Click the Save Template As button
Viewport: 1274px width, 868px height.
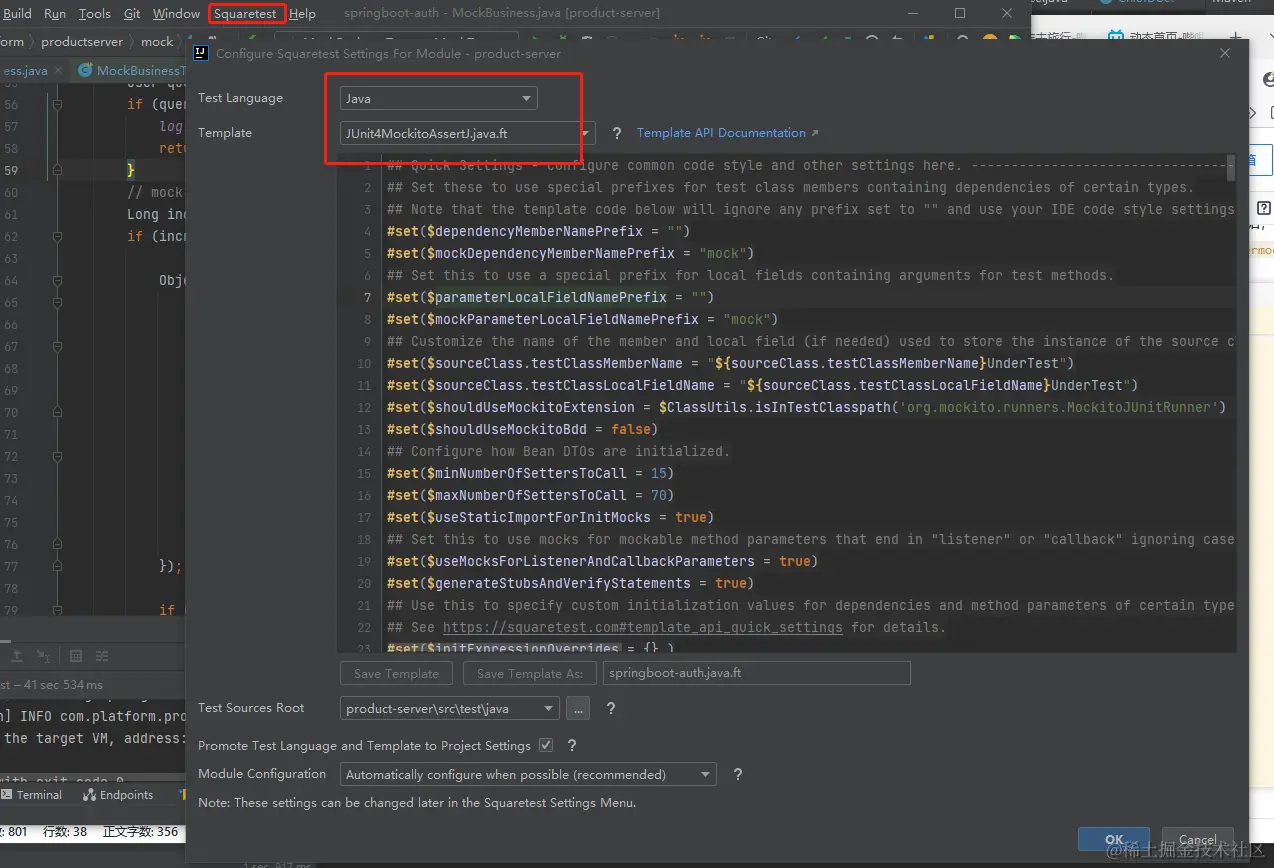pos(530,673)
